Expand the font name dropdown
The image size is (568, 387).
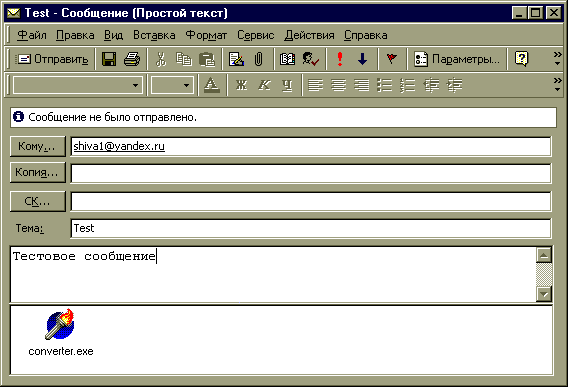coord(135,86)
